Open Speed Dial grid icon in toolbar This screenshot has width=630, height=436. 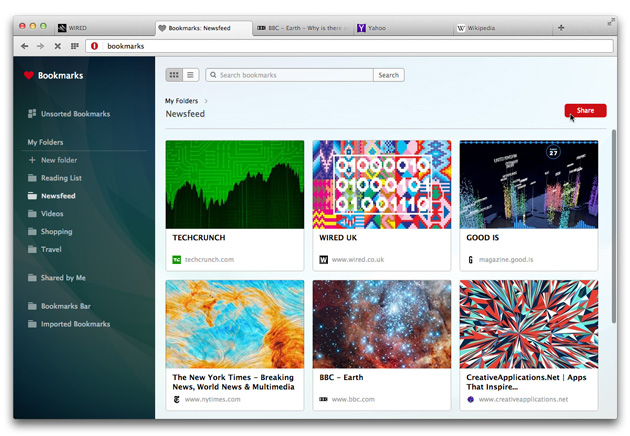click(75, 46)
